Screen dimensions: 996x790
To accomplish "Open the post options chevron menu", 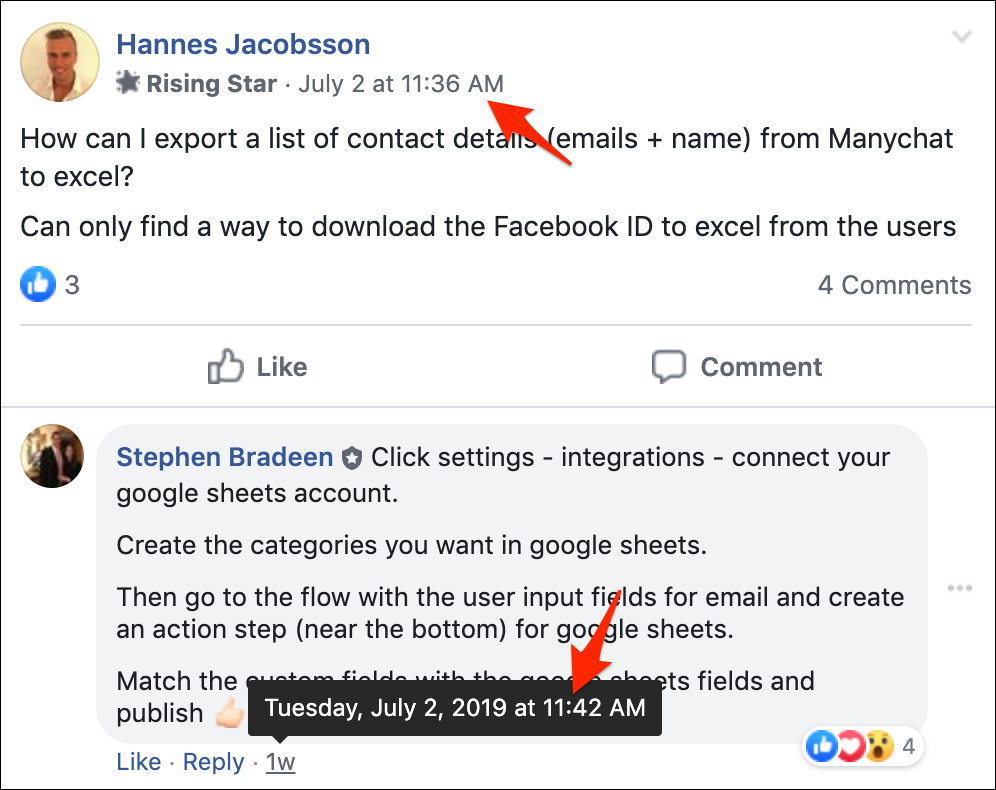I will [x=961, y=38].
